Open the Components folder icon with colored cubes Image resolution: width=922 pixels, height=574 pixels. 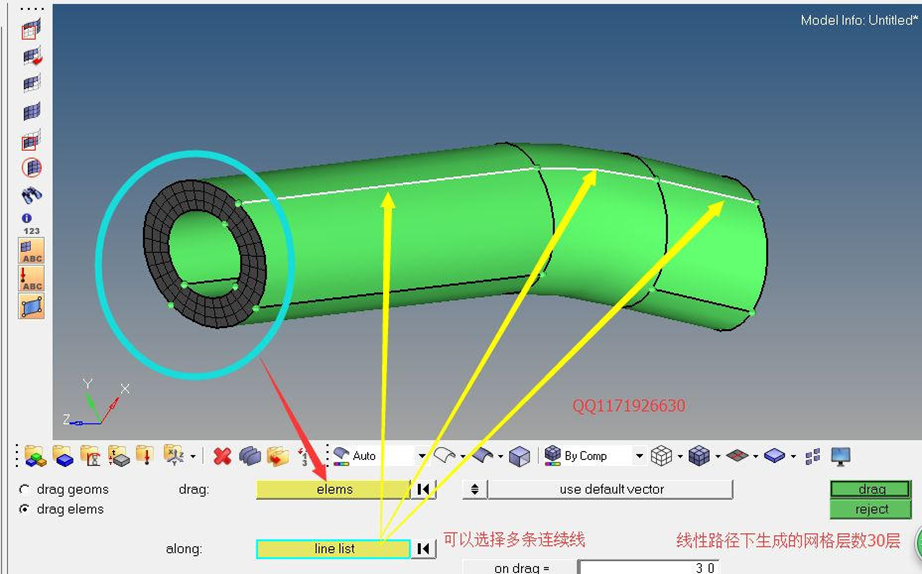coord(35,456)
